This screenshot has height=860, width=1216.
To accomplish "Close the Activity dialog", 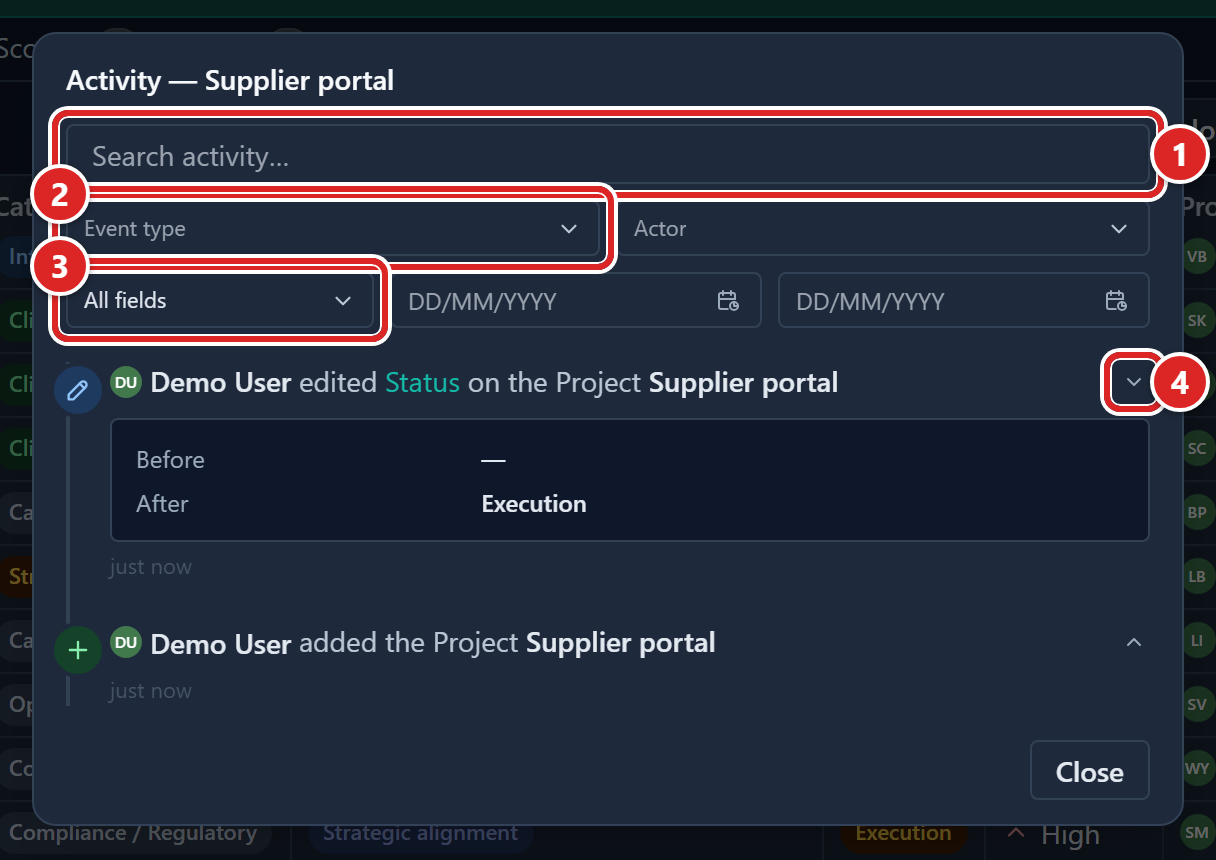I will click(x=1090, y=771).
